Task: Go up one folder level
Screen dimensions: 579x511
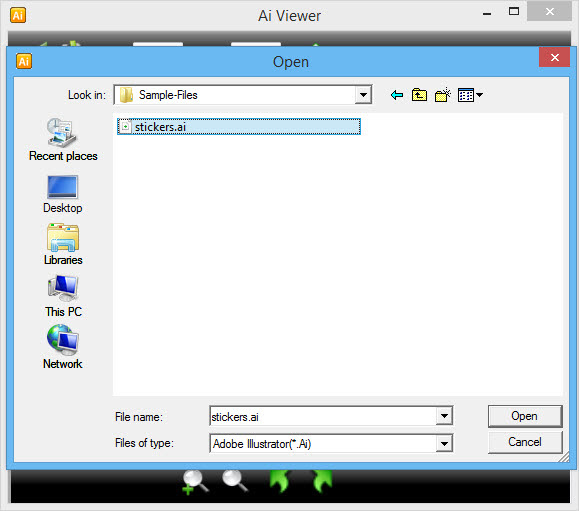Action: (x=419, y=95)
